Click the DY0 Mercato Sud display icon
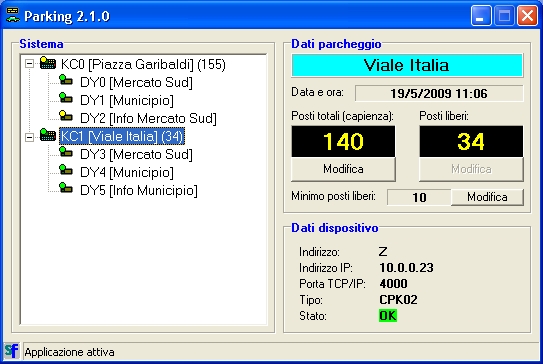 click(66, 80)
